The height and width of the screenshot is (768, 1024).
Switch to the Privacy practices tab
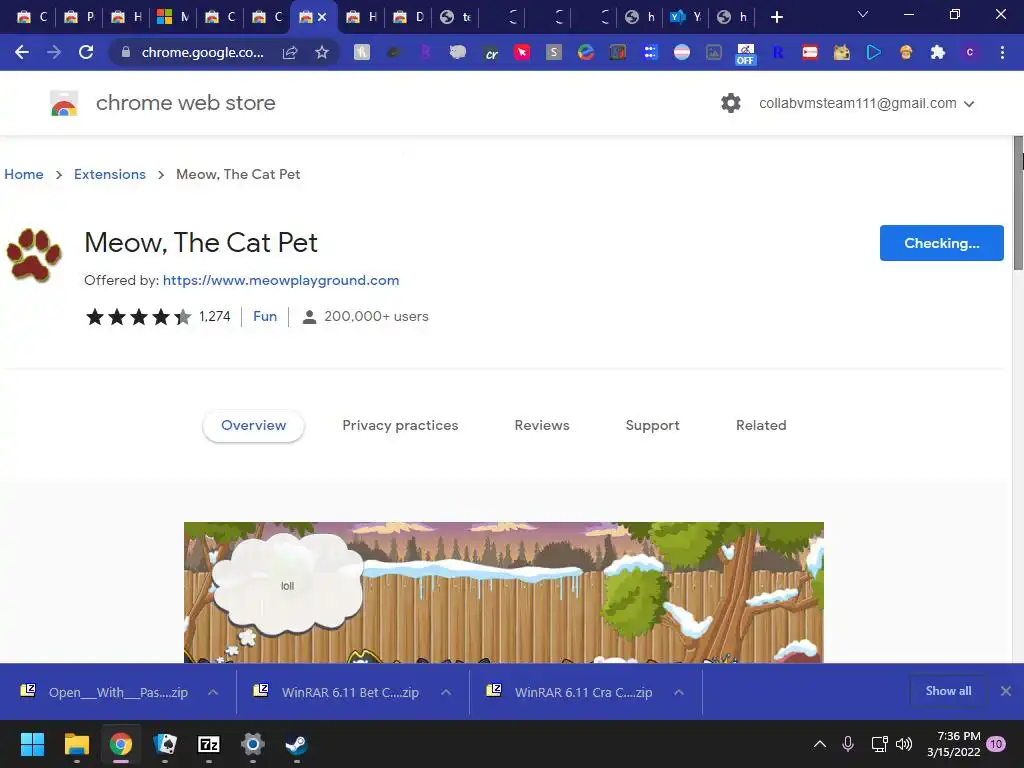pyautogui.click(x=400, y=425)
